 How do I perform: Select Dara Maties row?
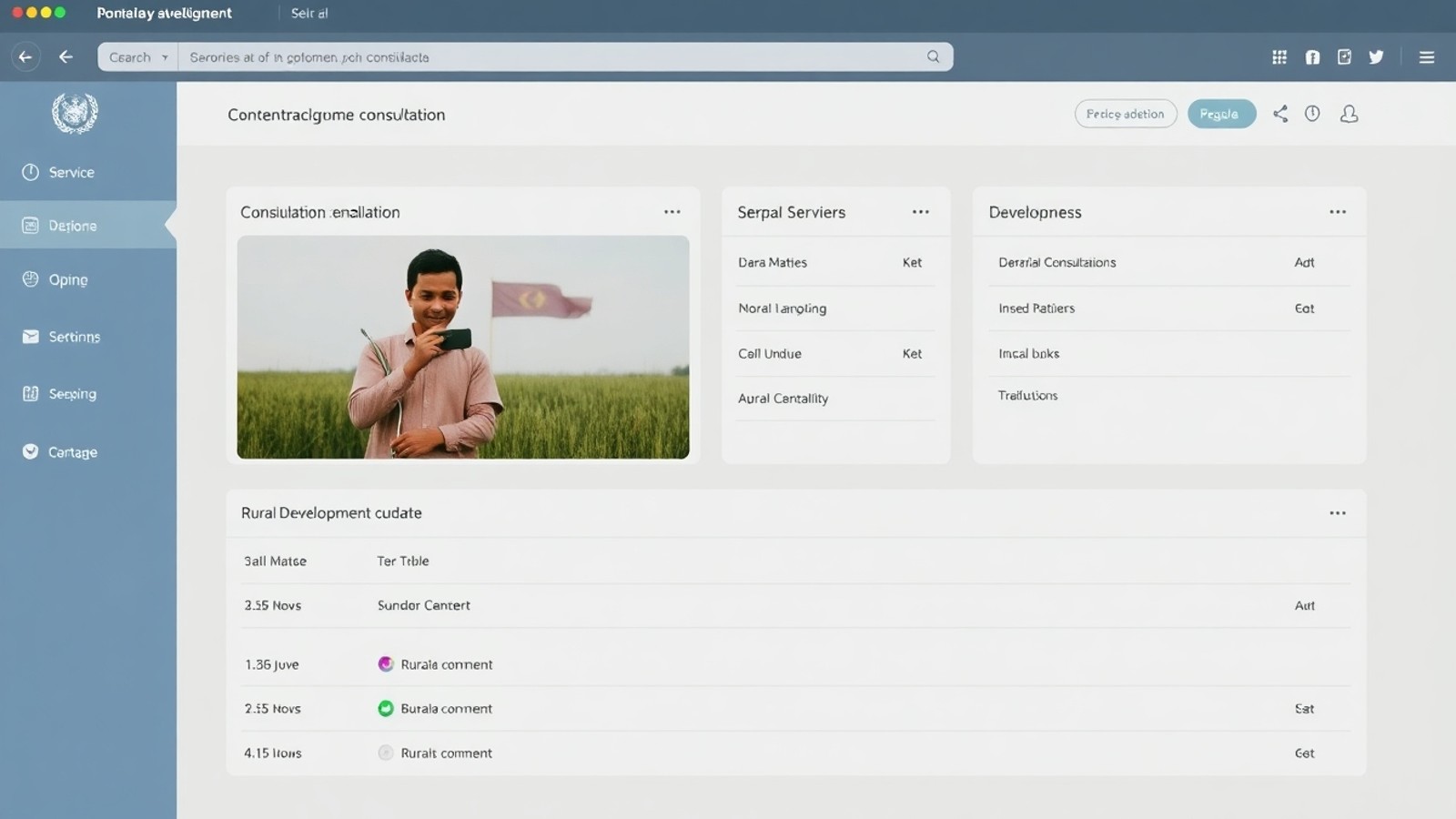[x=835, y=262]
